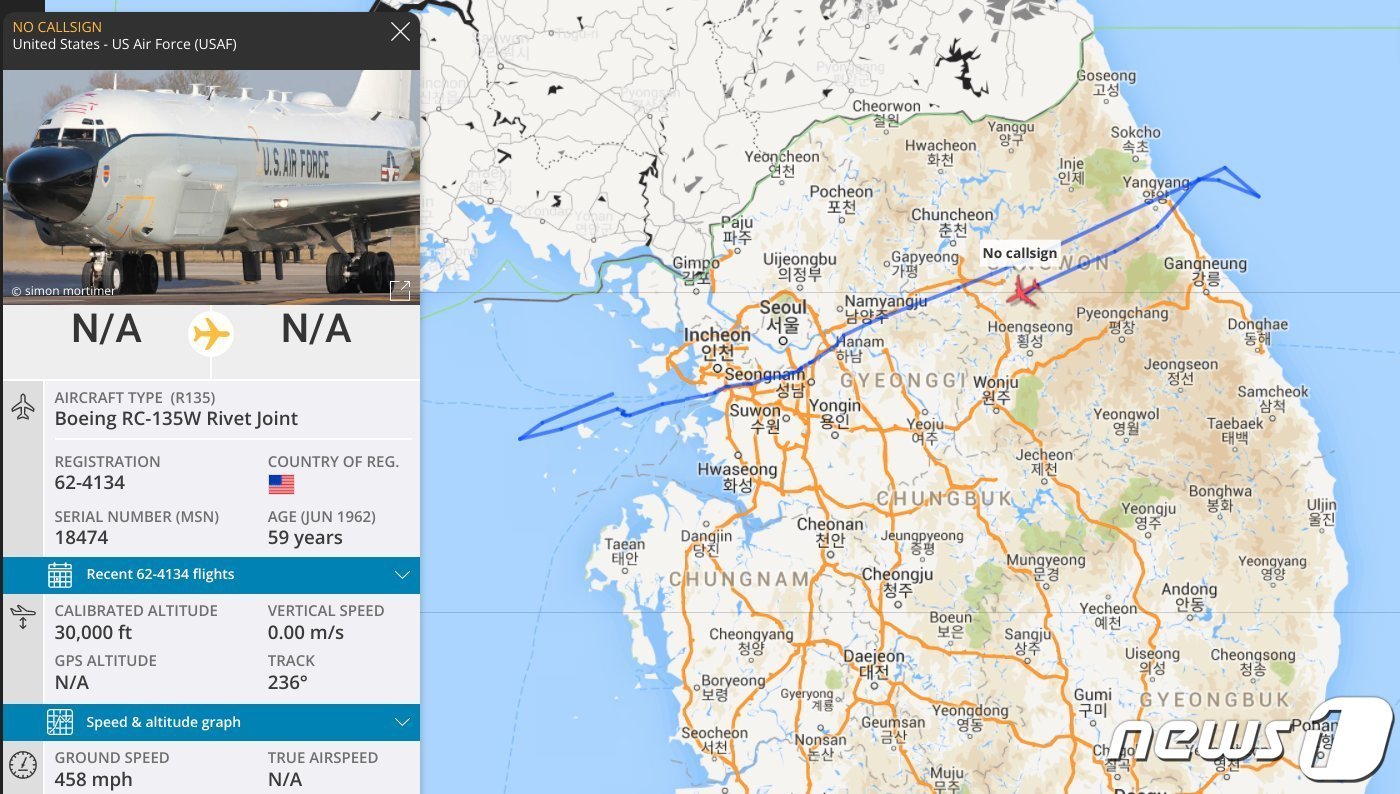Open the Recent 62-4134 flights bar
The height and width of the screenshot is (794, 1400).
tap(160, 575)
